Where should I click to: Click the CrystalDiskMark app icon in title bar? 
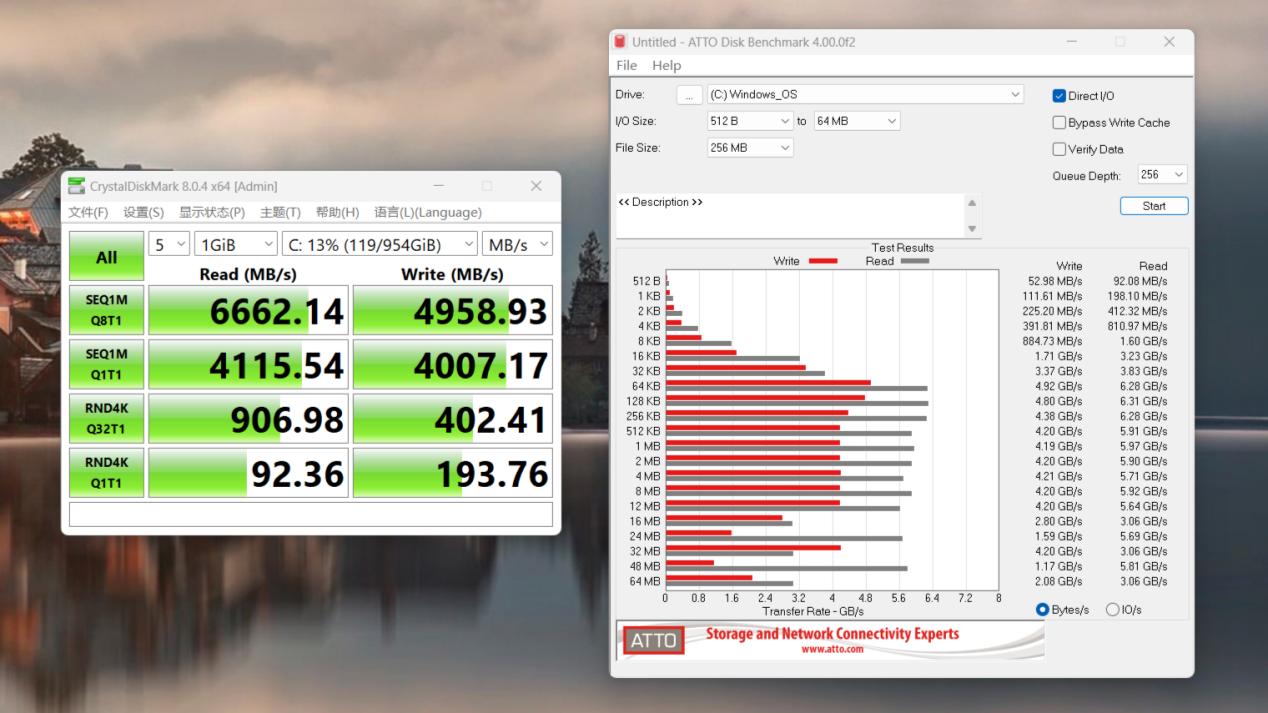77,186
